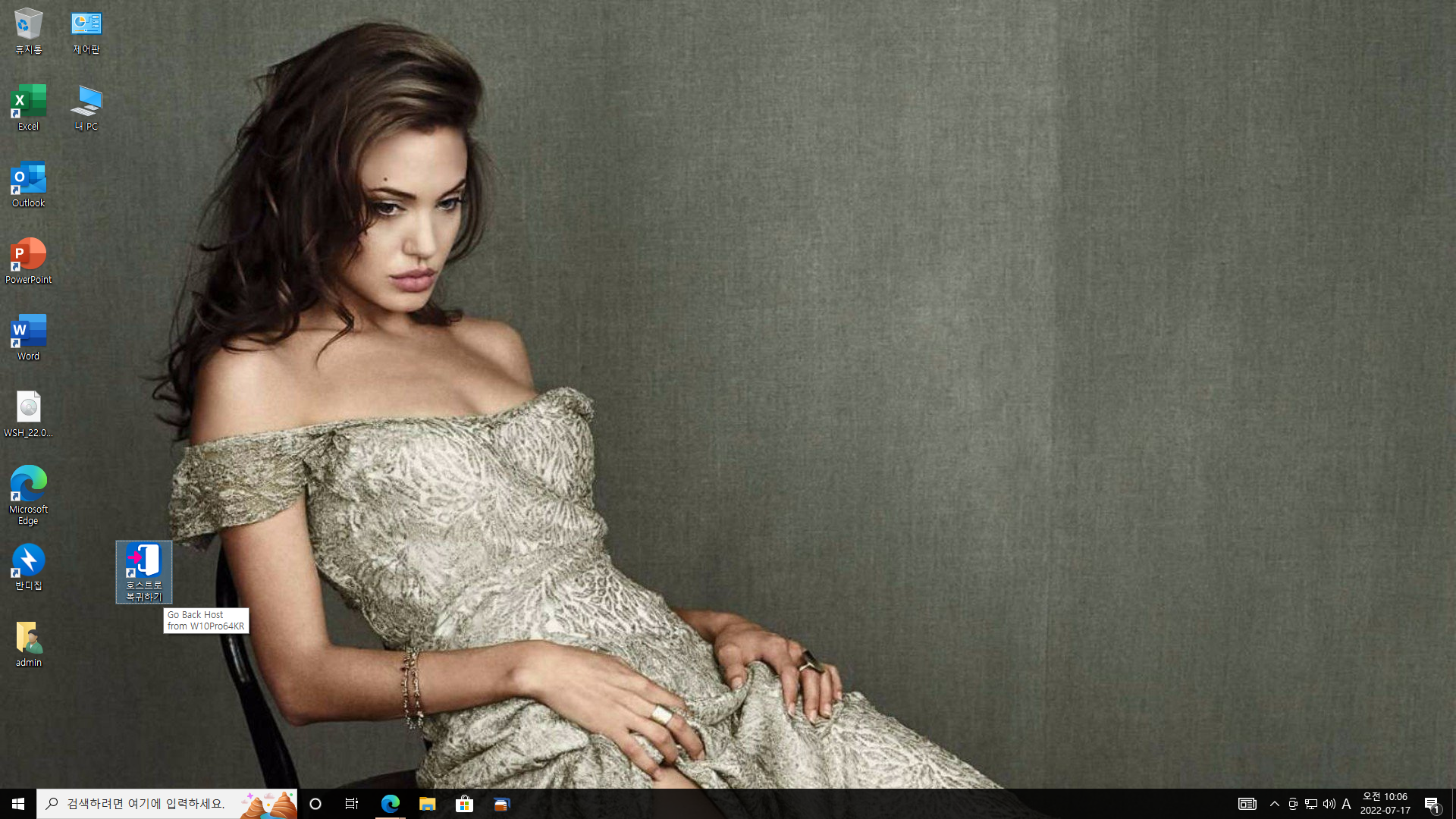Image resolution: width=1456 pixels, height=819 pixels.
Task: Toggle the IME input mode indicator A
Action: tap(1347, 804)
